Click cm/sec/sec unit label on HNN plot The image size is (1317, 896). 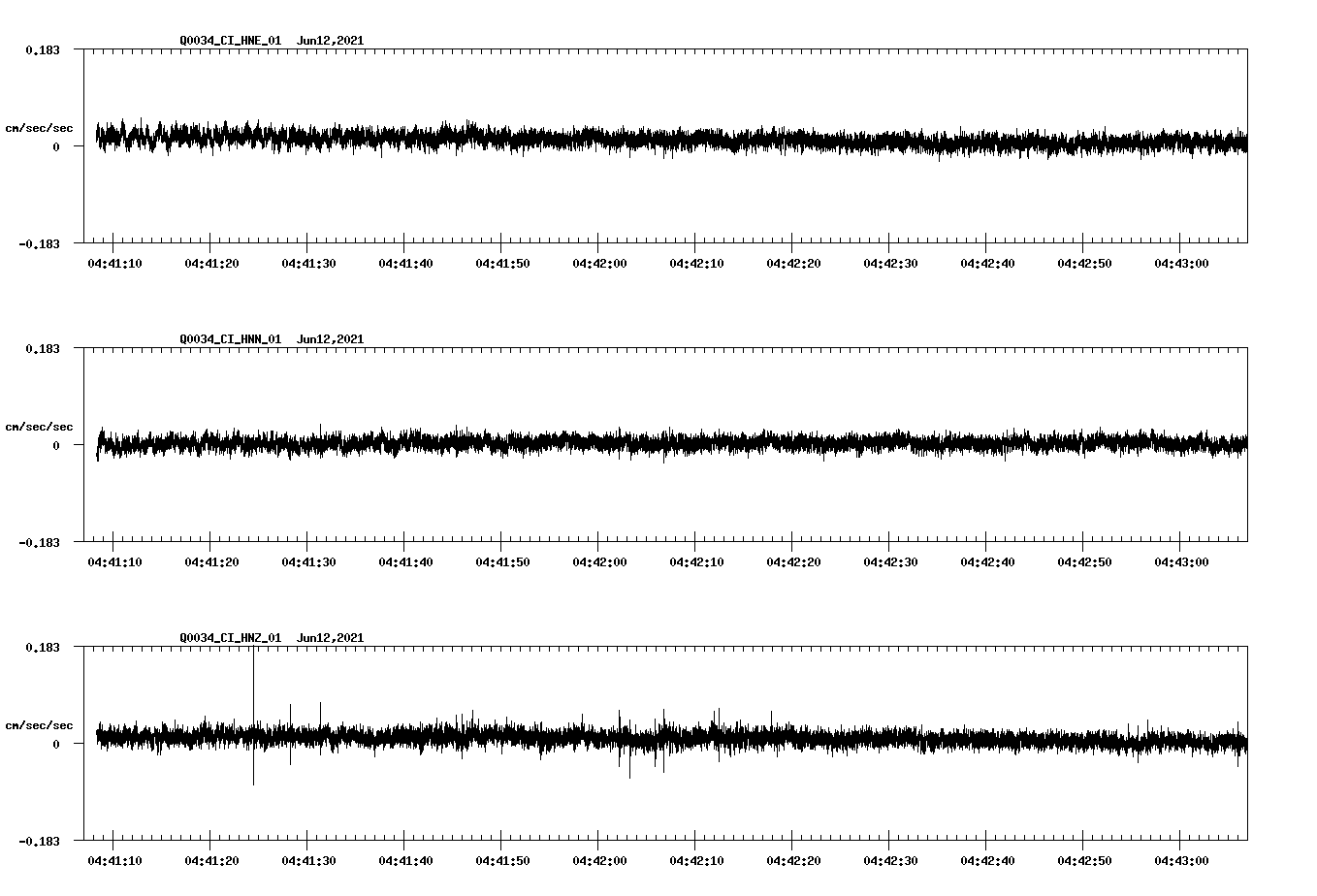[x=39, y=427]
